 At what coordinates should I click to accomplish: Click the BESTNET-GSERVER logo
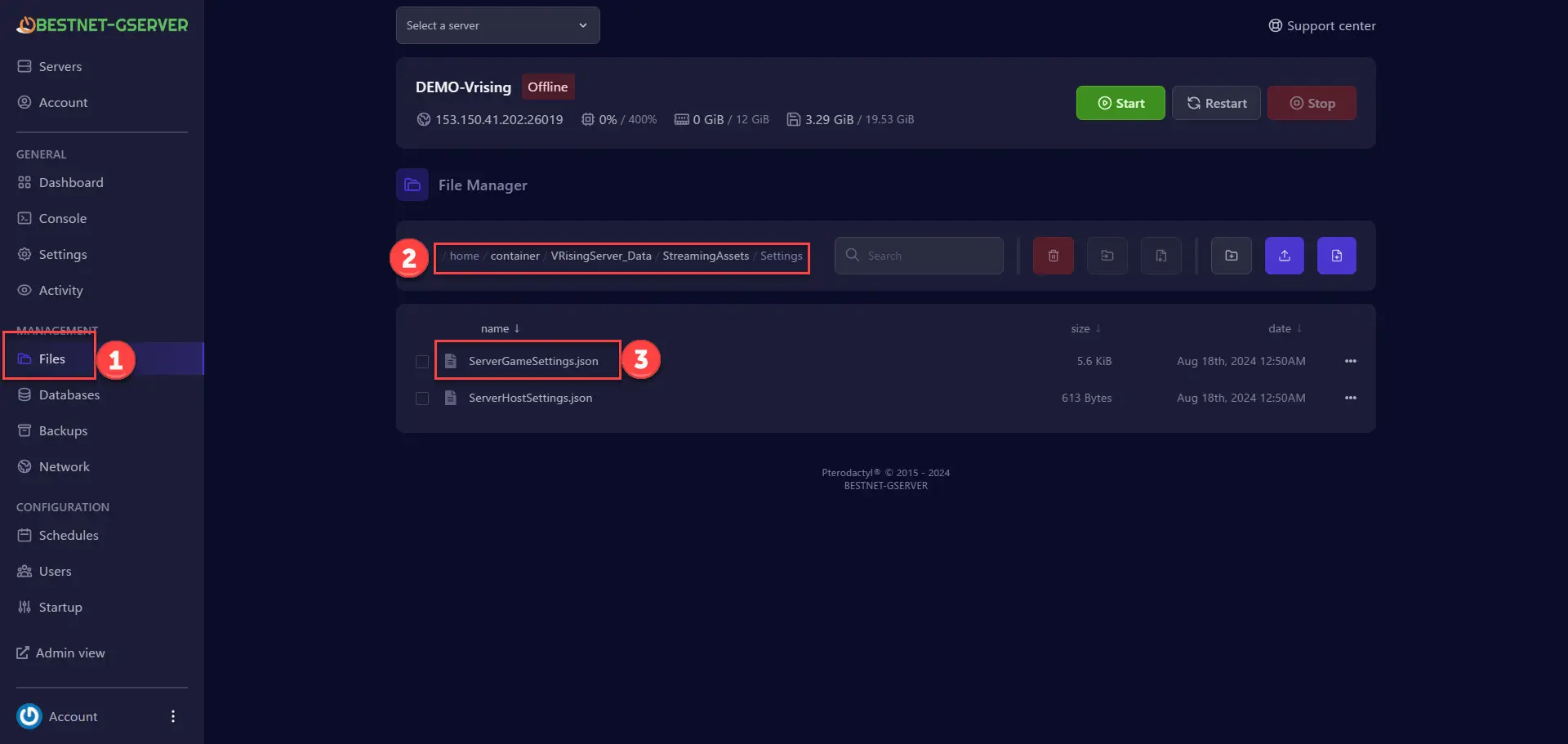coord(102,25)
